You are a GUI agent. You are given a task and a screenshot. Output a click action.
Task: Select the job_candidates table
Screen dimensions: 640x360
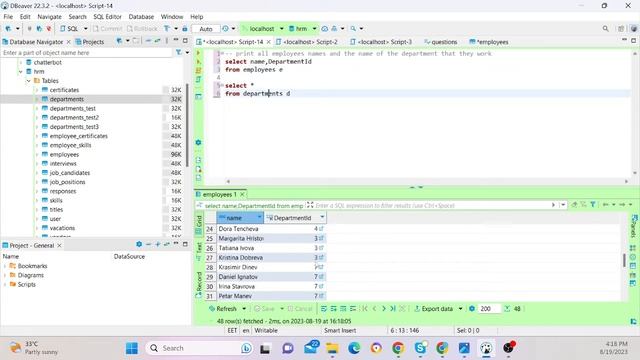(x=69, y=173)
